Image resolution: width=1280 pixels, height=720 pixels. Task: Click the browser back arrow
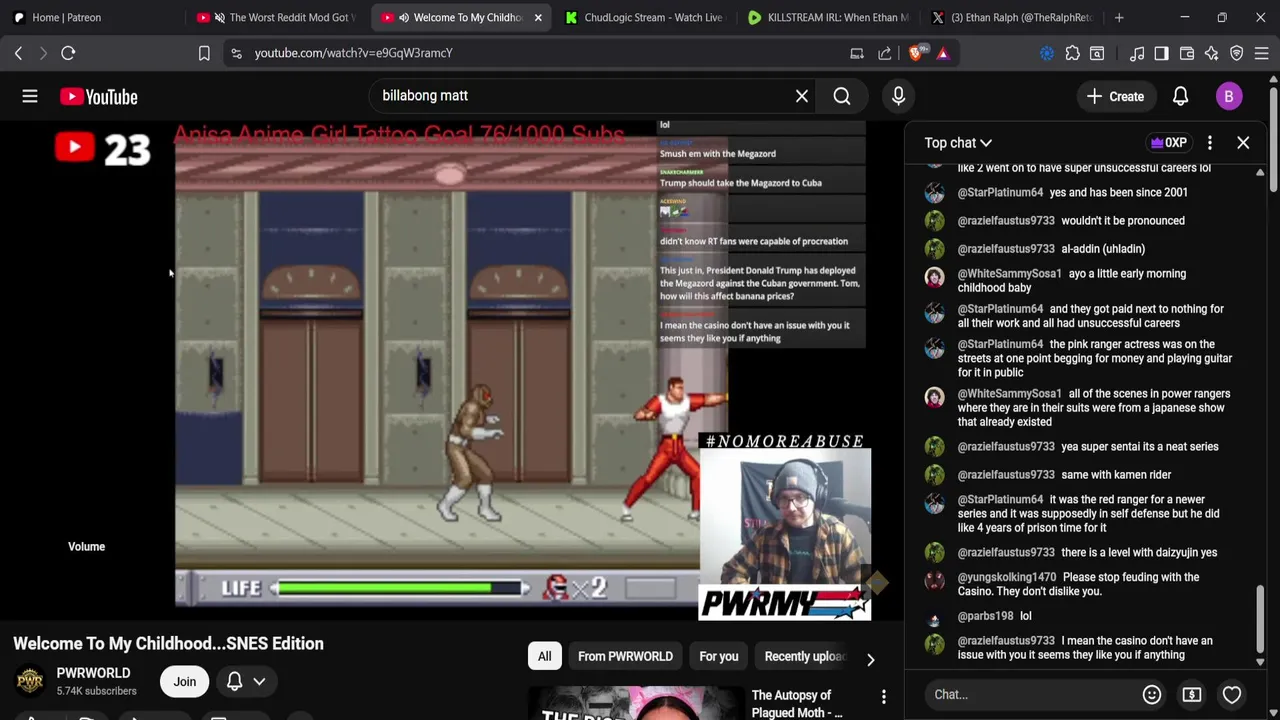point(18,53)
